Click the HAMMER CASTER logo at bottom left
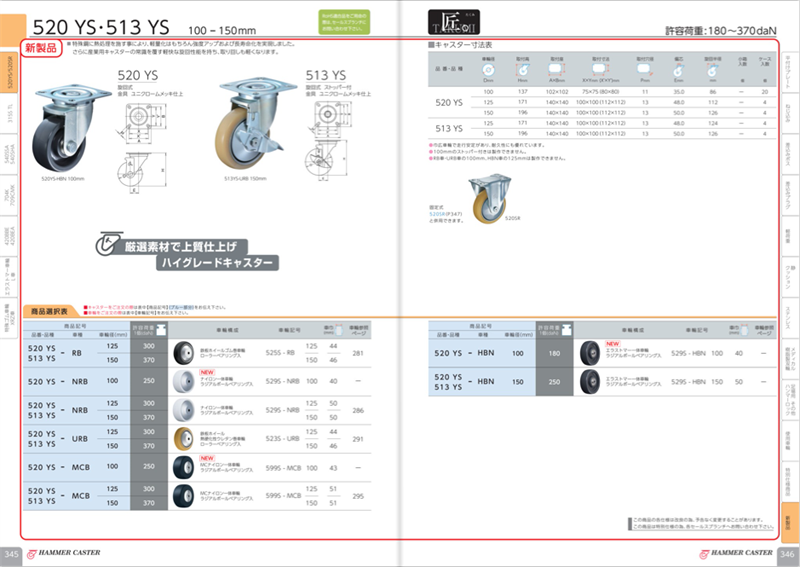The width and height of the screenshot is (800, 567). [63, 553]
